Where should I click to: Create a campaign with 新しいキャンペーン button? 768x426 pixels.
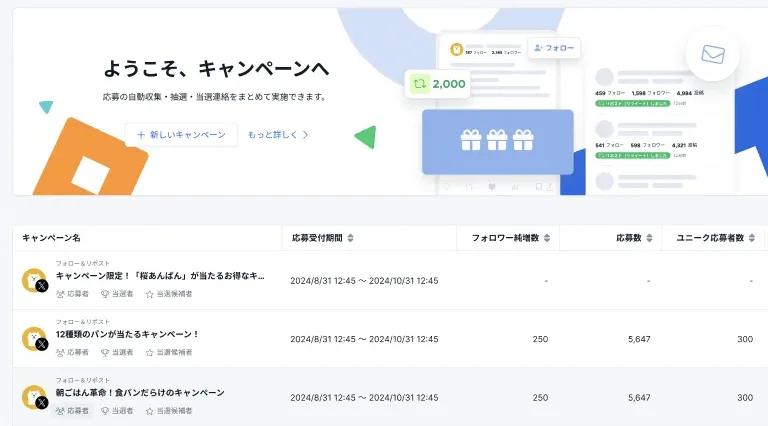point(181,134)
